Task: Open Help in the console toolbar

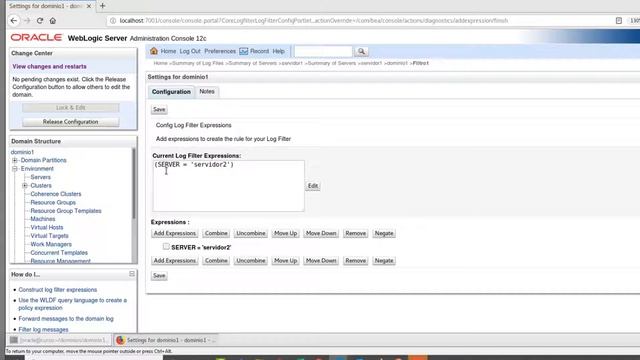Action: [278, 51]
